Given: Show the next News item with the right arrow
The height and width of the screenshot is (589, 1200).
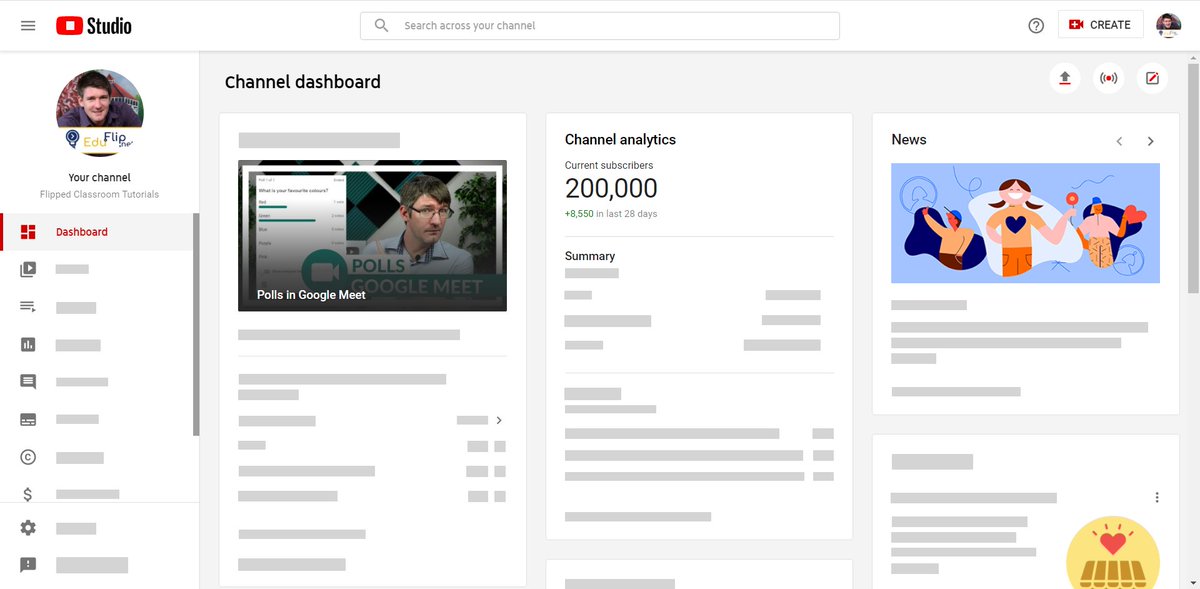Looking at the screenshot, I should (1151, 141).
